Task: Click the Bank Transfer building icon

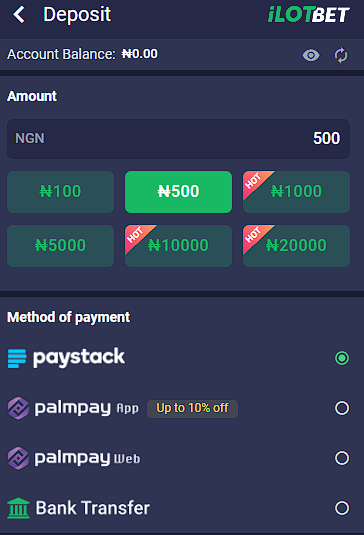Action: click(18, 508)
